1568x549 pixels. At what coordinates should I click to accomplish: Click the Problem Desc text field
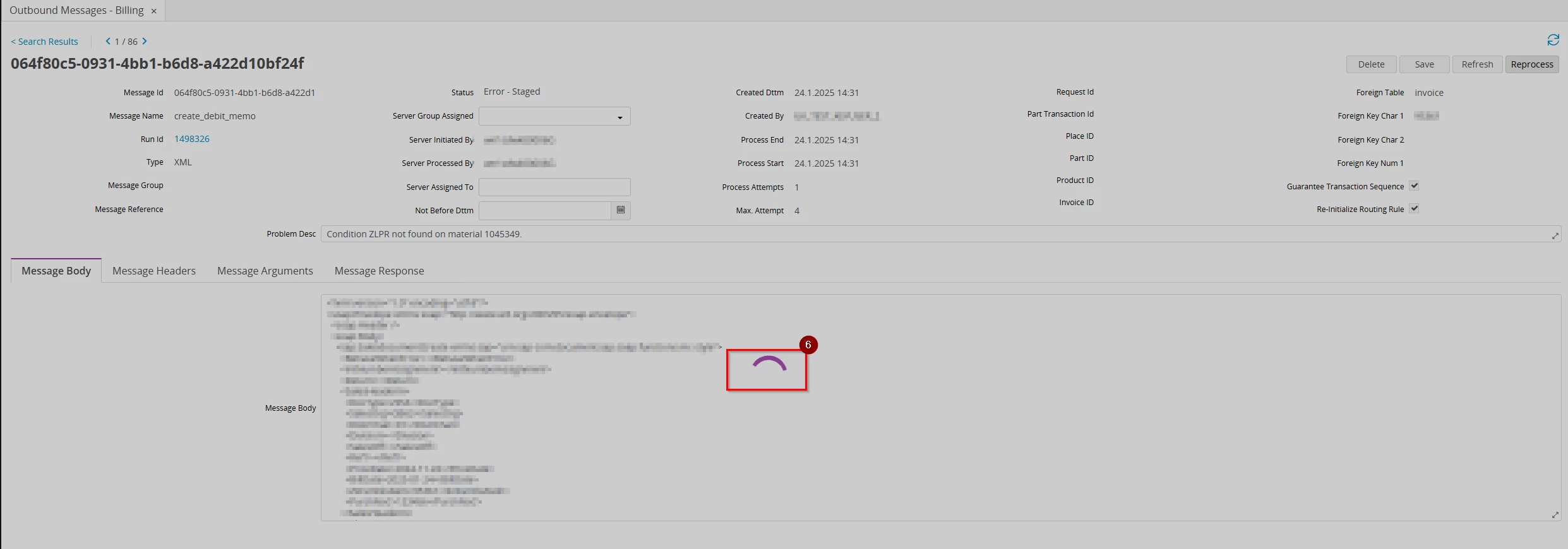pos(941,234)
